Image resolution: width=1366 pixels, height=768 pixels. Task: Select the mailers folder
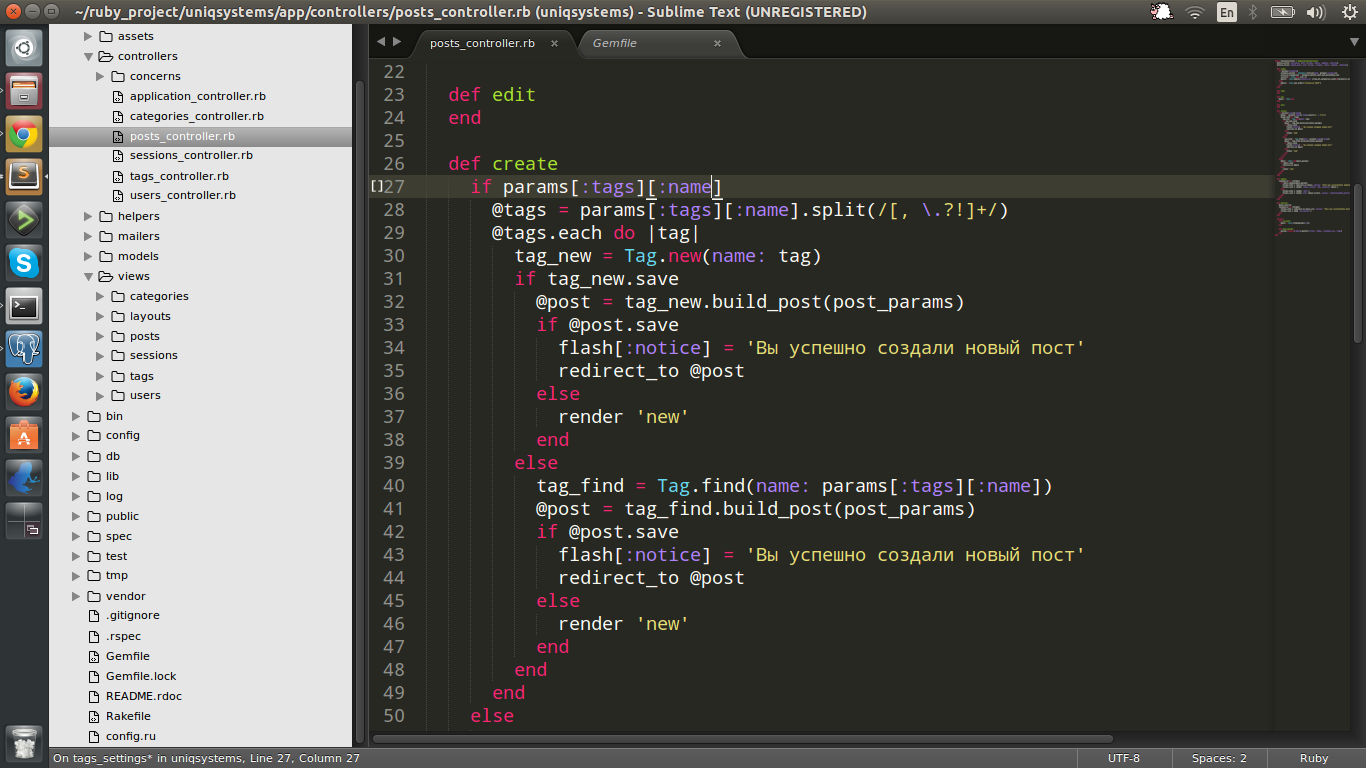138,236
